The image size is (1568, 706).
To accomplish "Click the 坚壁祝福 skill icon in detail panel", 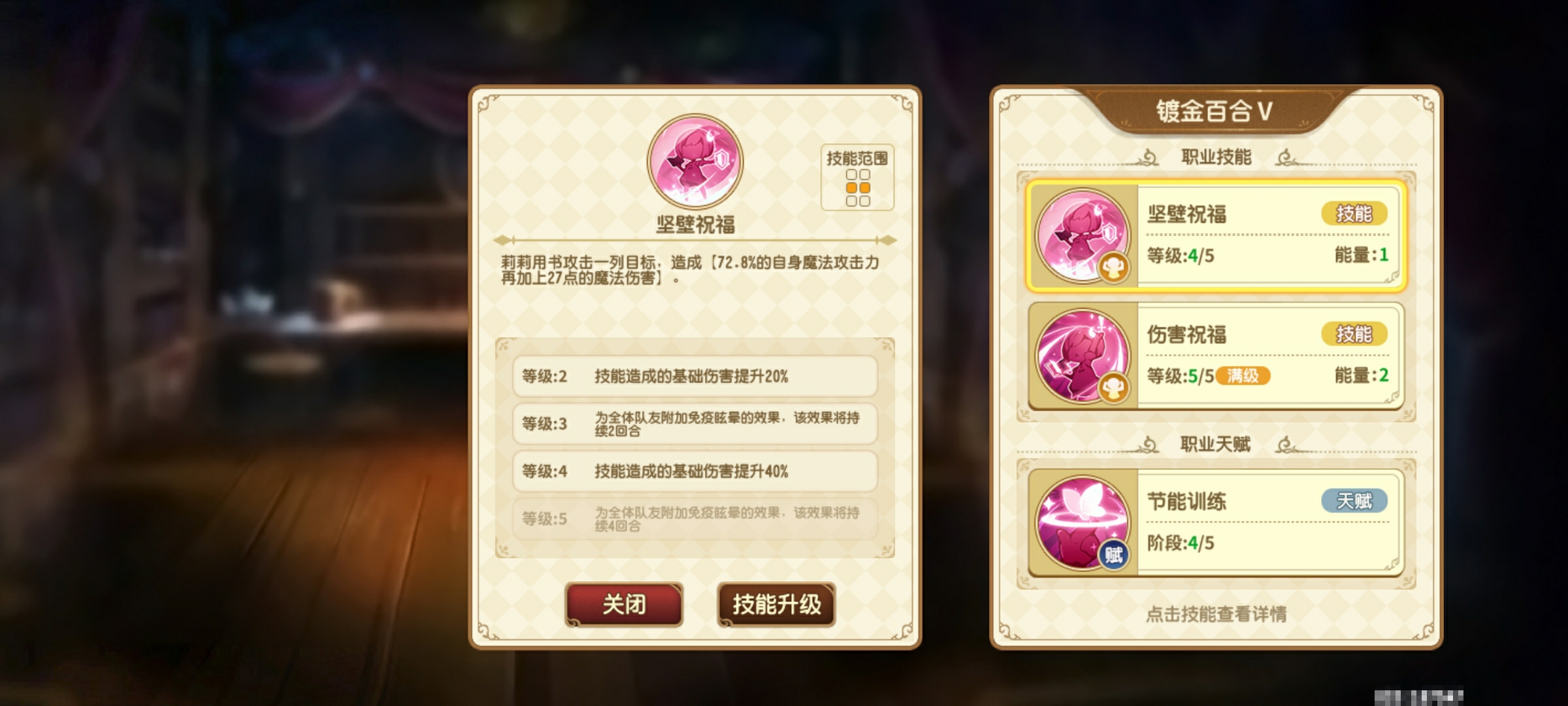I will [x=694, y=161].
